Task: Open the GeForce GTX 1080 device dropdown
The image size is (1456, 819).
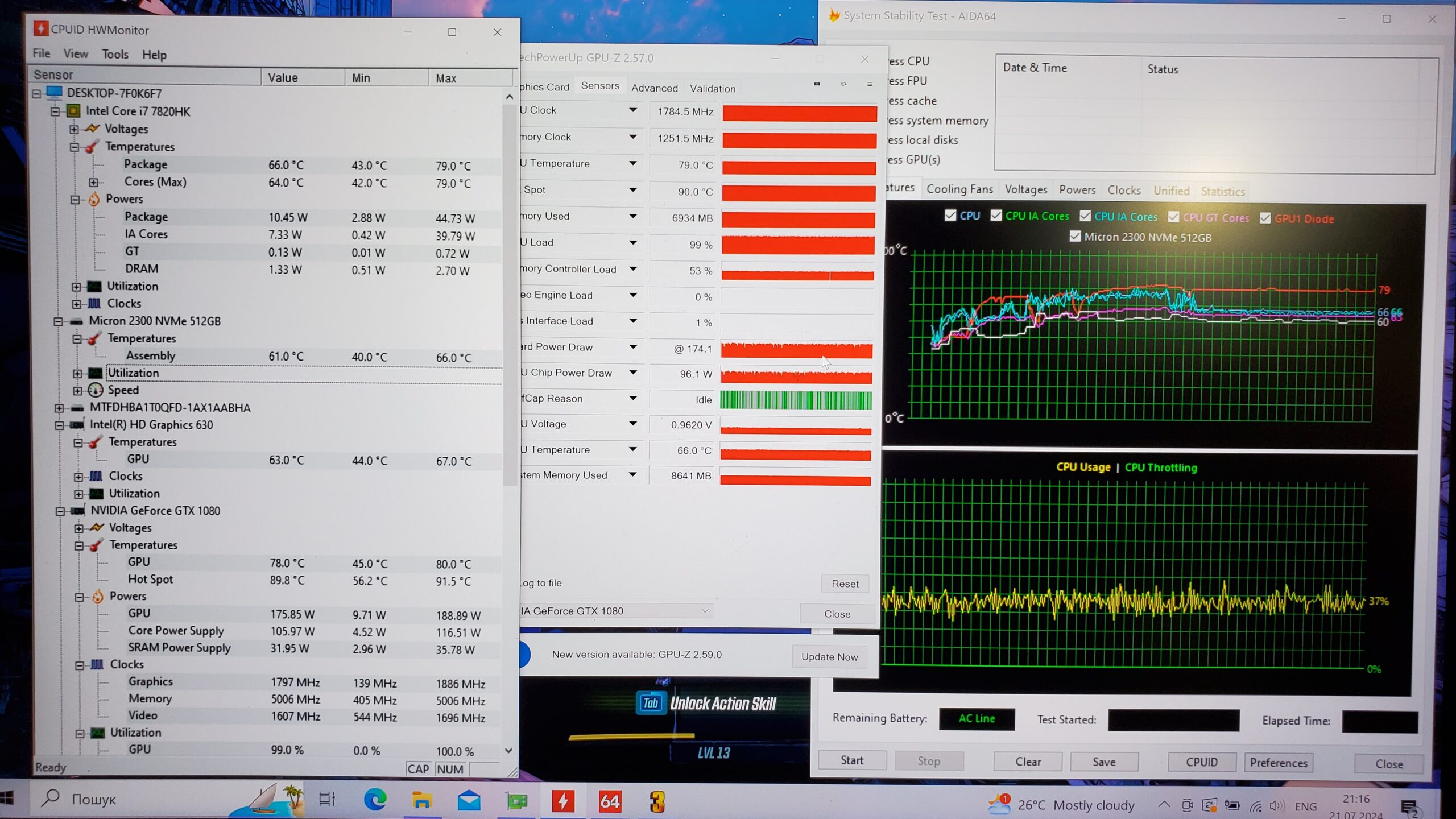Action: [705, 611]
